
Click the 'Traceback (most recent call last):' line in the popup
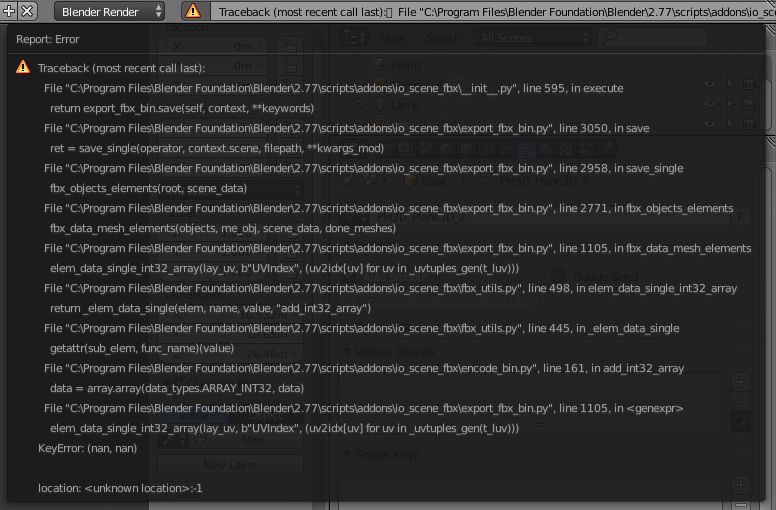tap(121, 68)
